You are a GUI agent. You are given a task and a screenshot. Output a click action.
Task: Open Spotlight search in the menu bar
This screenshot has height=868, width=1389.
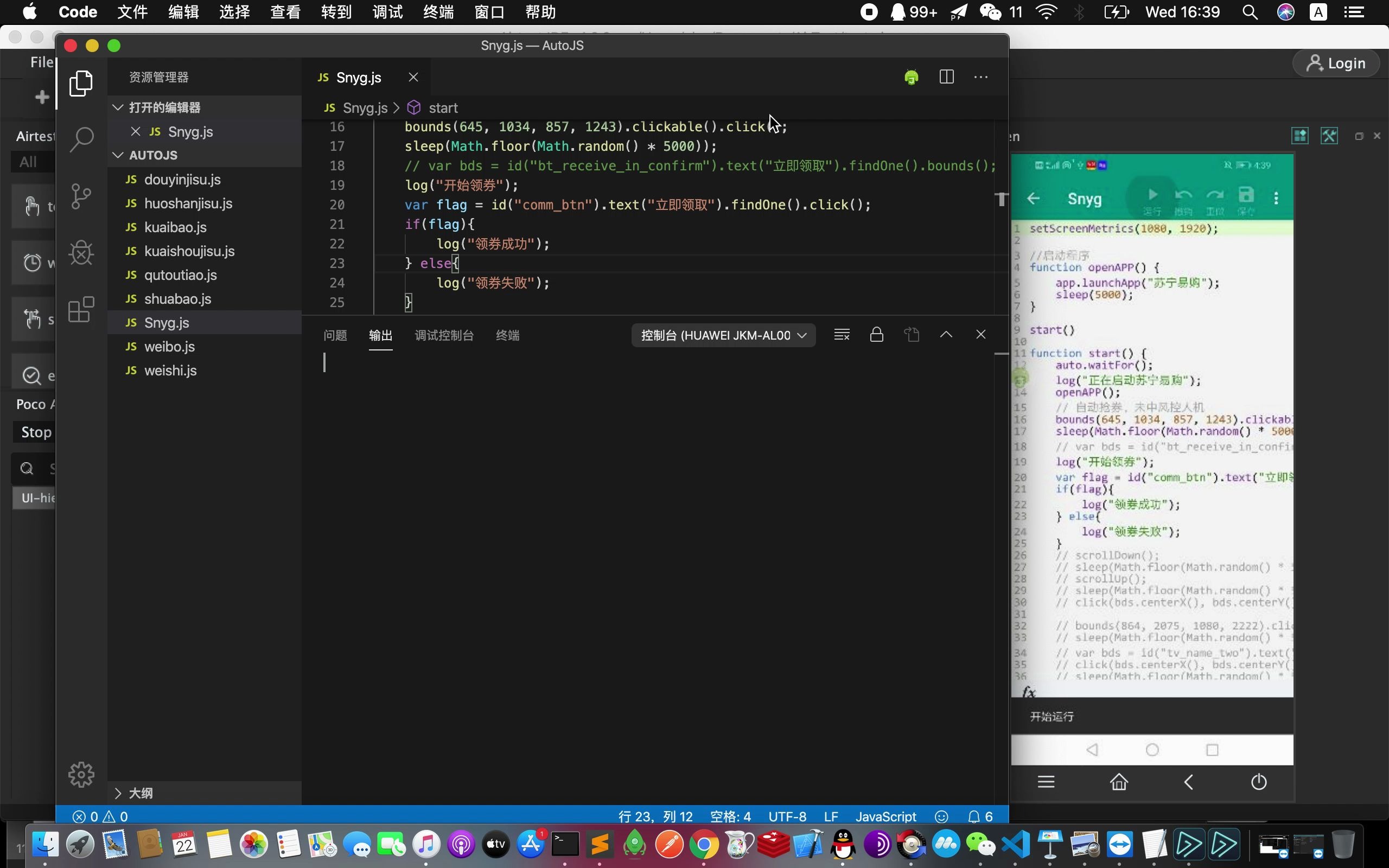click(x=1250, y=12)
